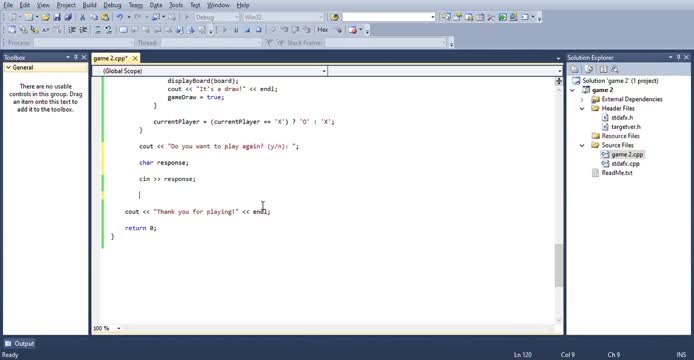Open the Debug configuration dropdown
Screen dimensions: 694x360
[x=217, y=17]
